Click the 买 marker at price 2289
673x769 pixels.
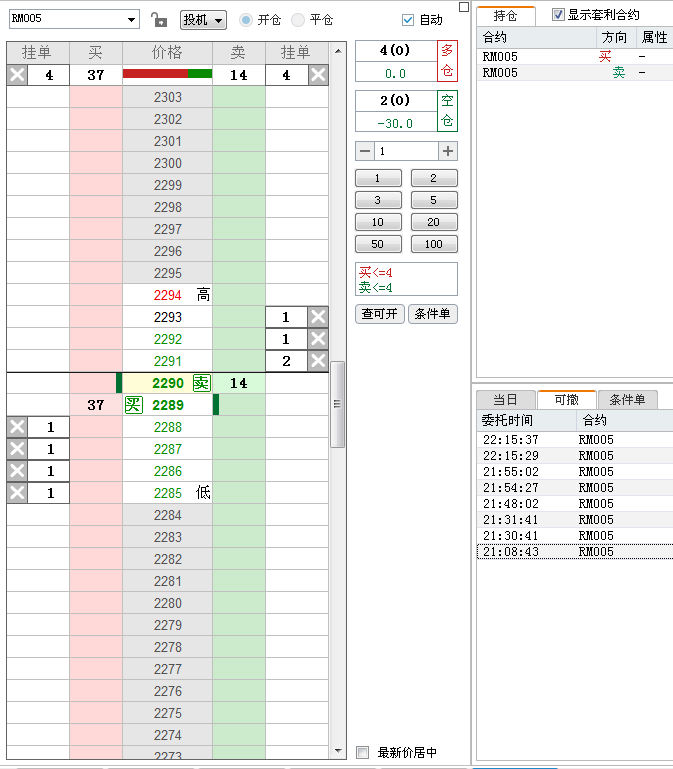point(133,405)
